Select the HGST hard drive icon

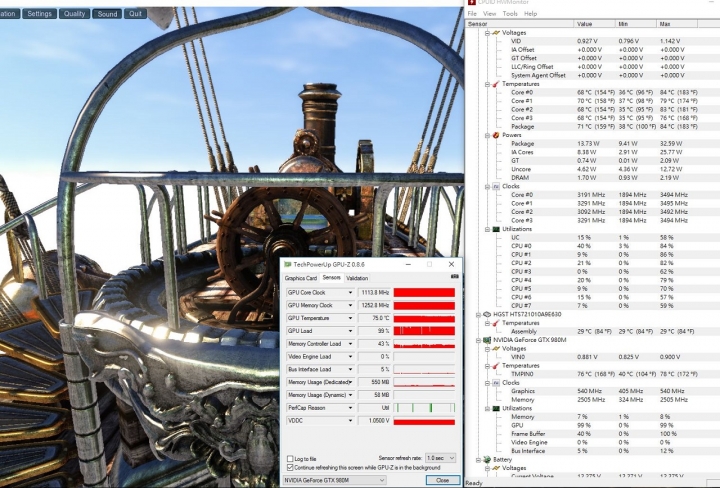pyautogui.click(x=487, y=314)
